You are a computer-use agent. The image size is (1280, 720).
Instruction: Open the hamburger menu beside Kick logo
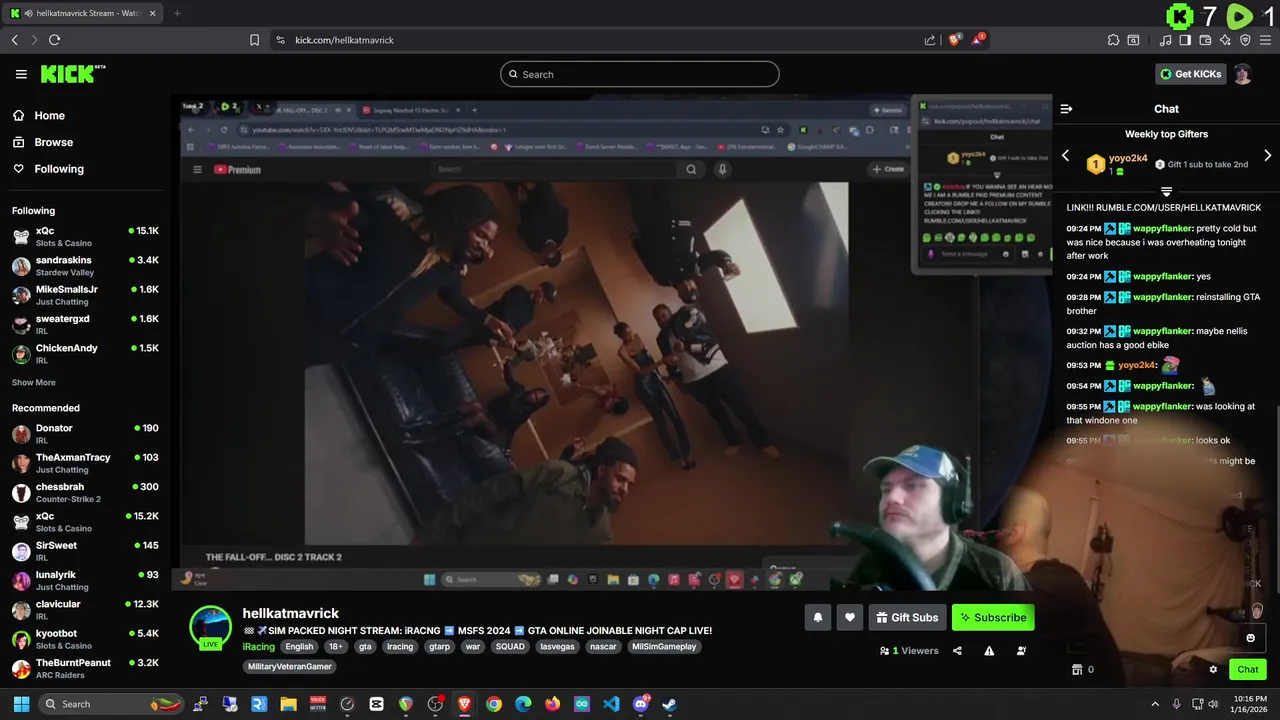[x=21, y=74]
